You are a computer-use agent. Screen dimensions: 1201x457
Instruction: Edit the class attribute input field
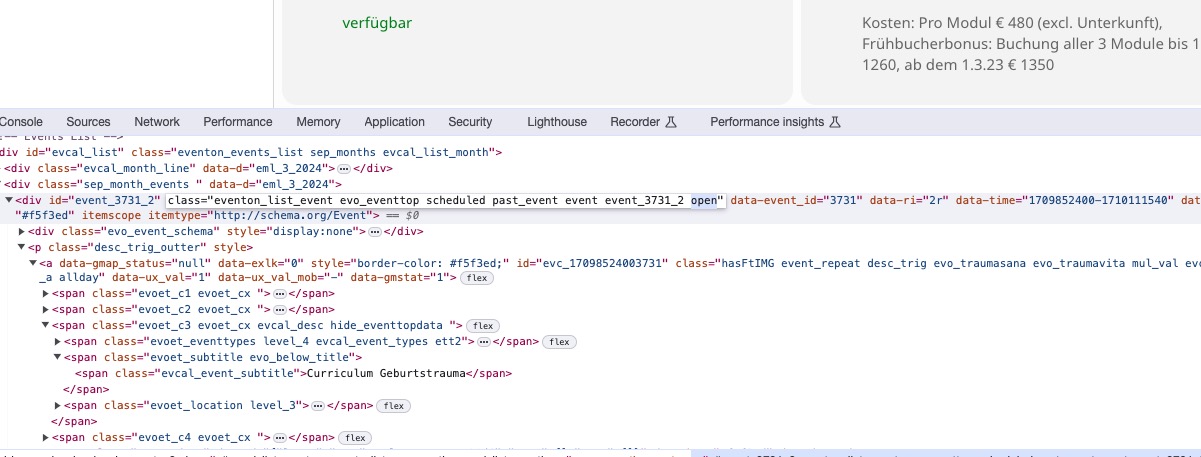pos(445,200)
